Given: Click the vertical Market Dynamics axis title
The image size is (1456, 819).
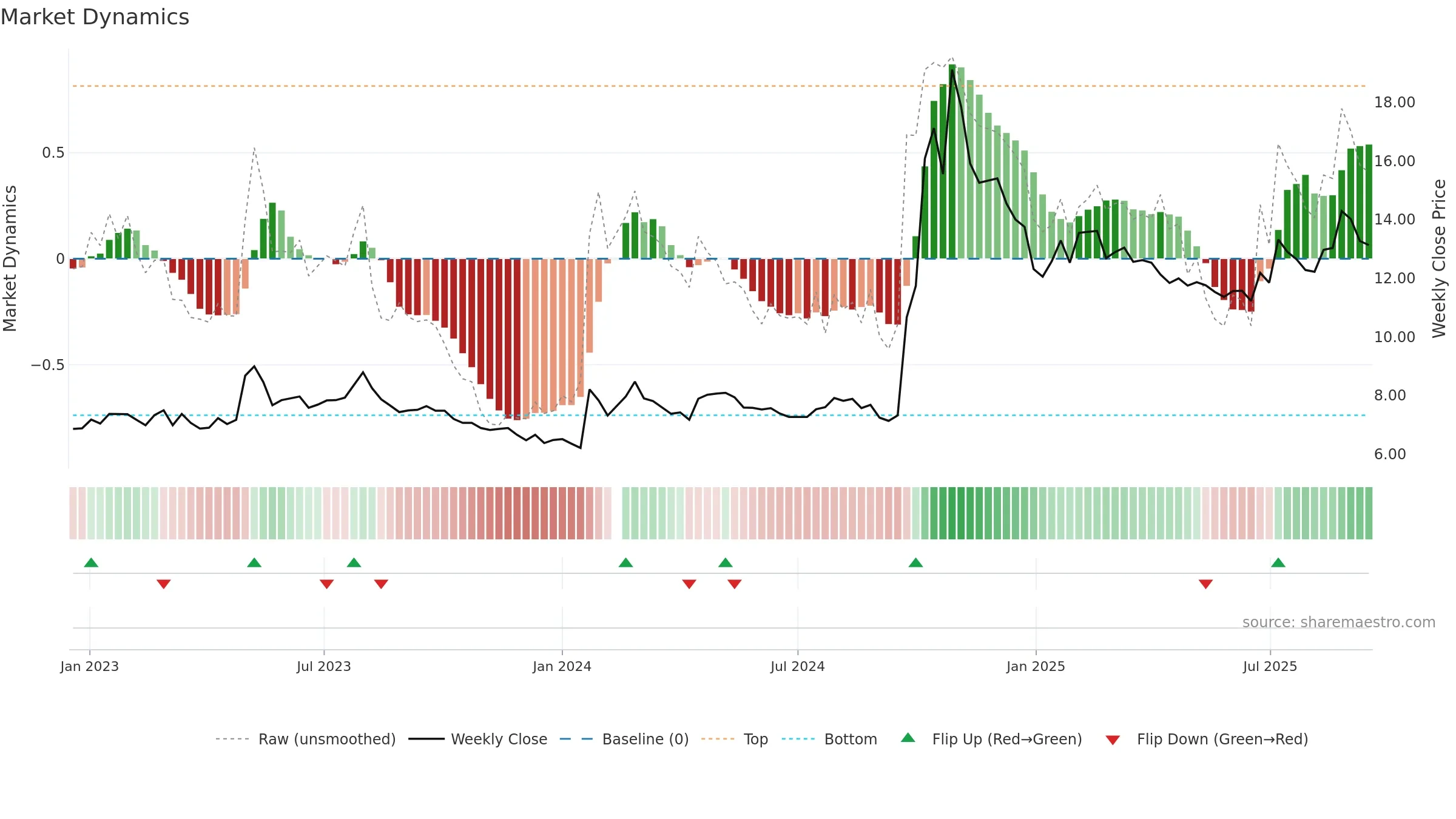Looking at the screenshot, I should tap(10, 258).
